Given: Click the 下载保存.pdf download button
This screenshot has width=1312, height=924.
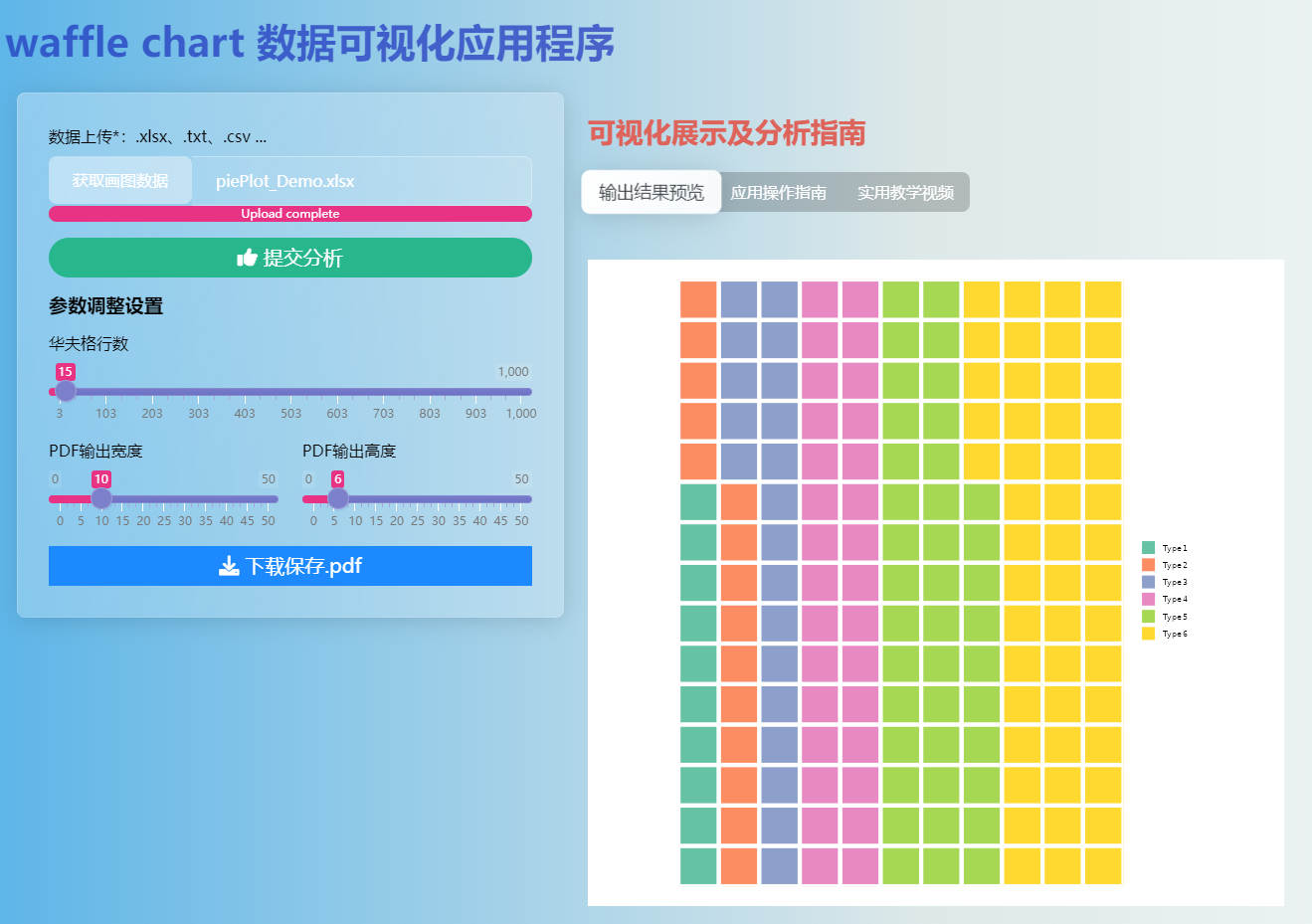Looking at the screenshot, I should 290,566.
